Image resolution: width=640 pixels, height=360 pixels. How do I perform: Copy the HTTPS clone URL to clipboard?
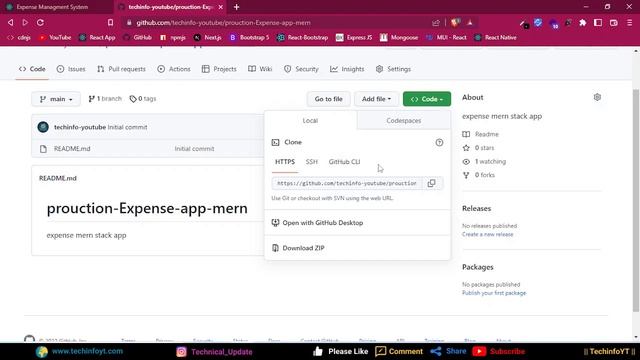coord(431,183)
